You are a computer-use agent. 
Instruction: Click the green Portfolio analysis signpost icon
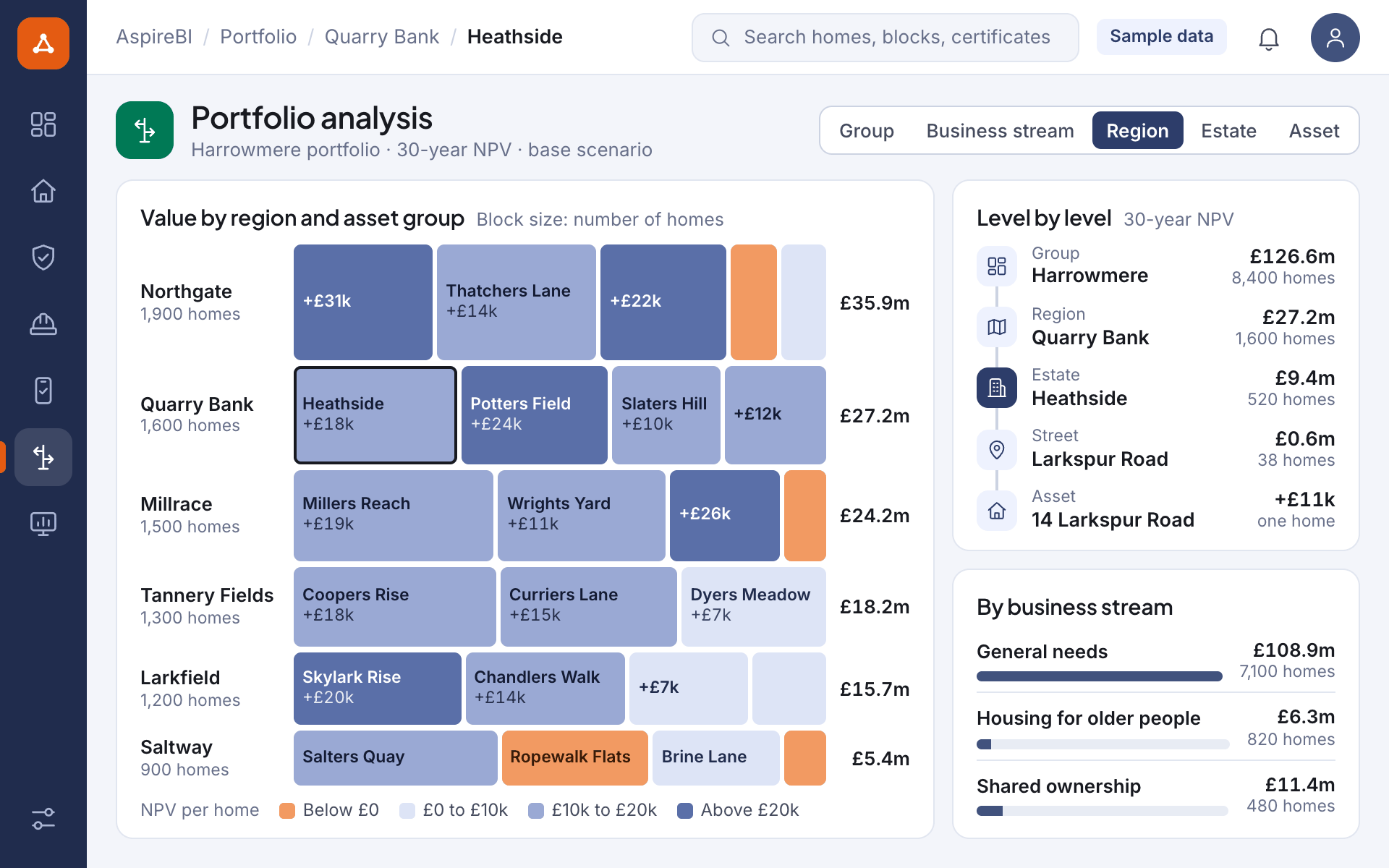pos(145,130)
